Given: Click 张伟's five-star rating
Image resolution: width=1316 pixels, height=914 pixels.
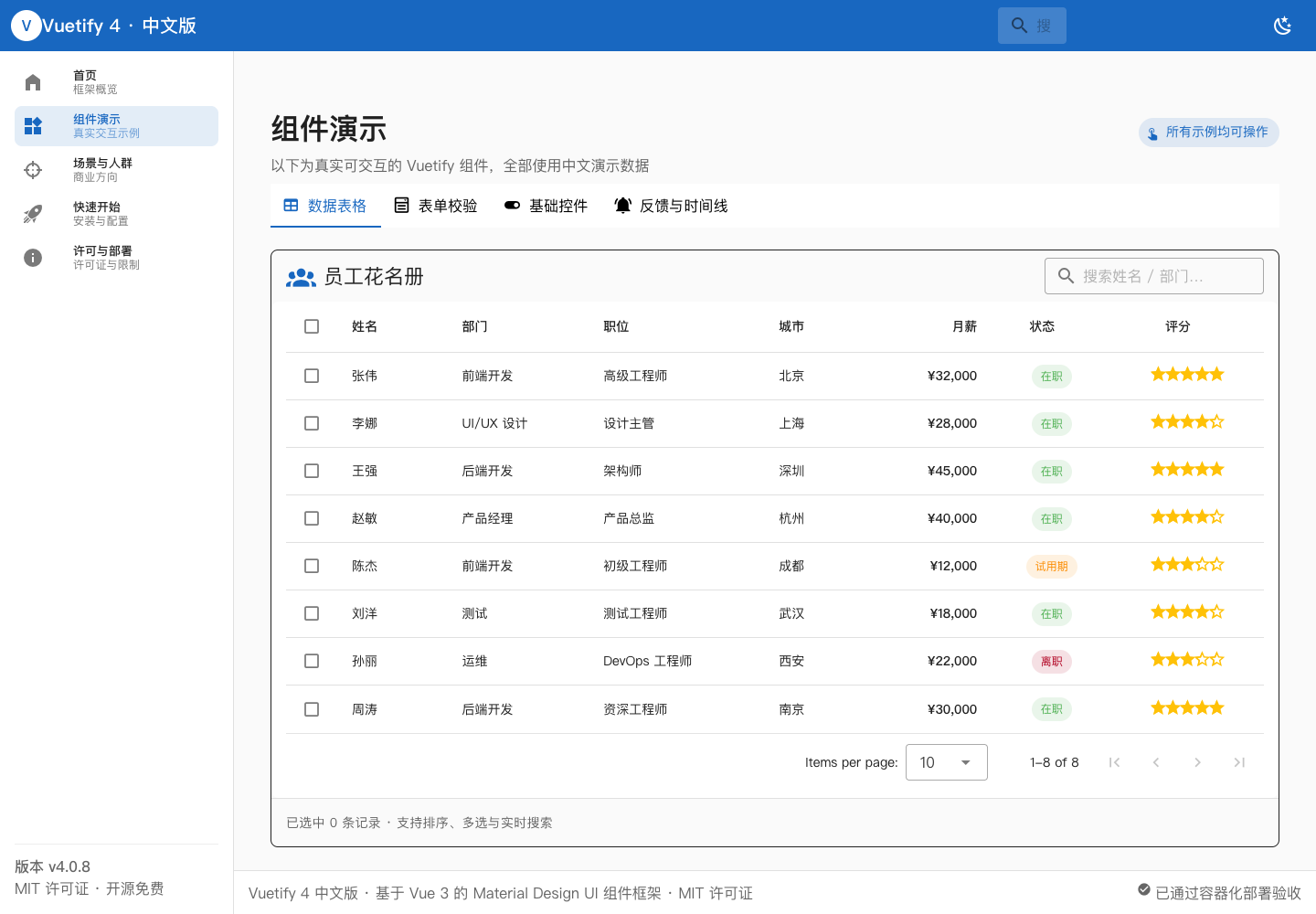Looking at the screenshot, I should pyautogui.click(x=1187, y=374).
